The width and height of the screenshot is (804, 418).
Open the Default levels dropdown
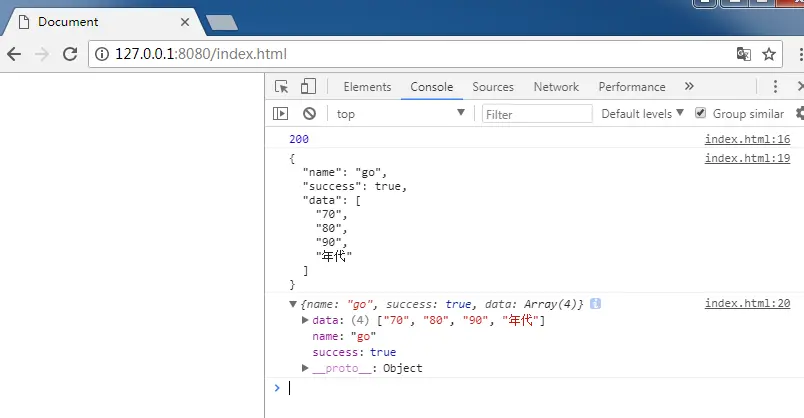coord(642,113)
